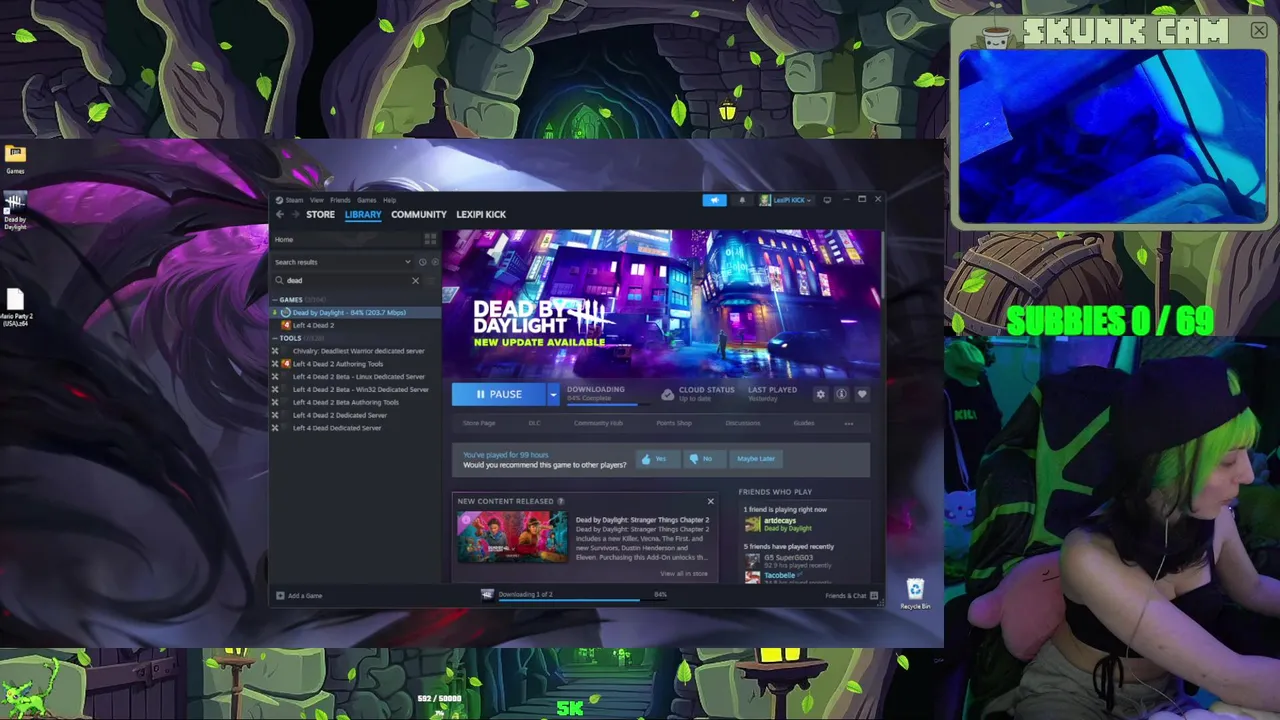This screenshot has width=1280, height=720.
Task: Open the View menu
Action: click(316, 200)
